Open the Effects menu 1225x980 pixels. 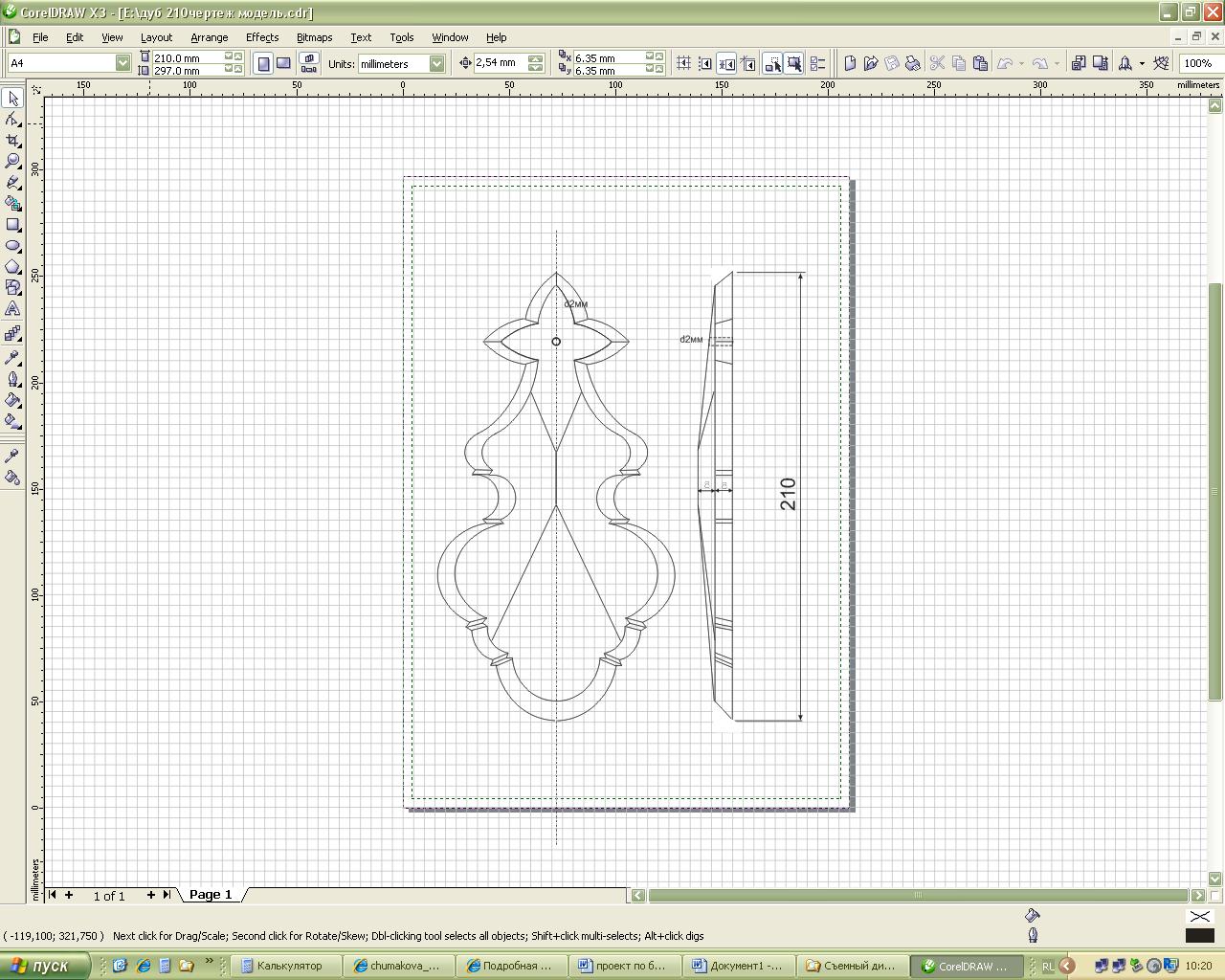click(261, 37)
